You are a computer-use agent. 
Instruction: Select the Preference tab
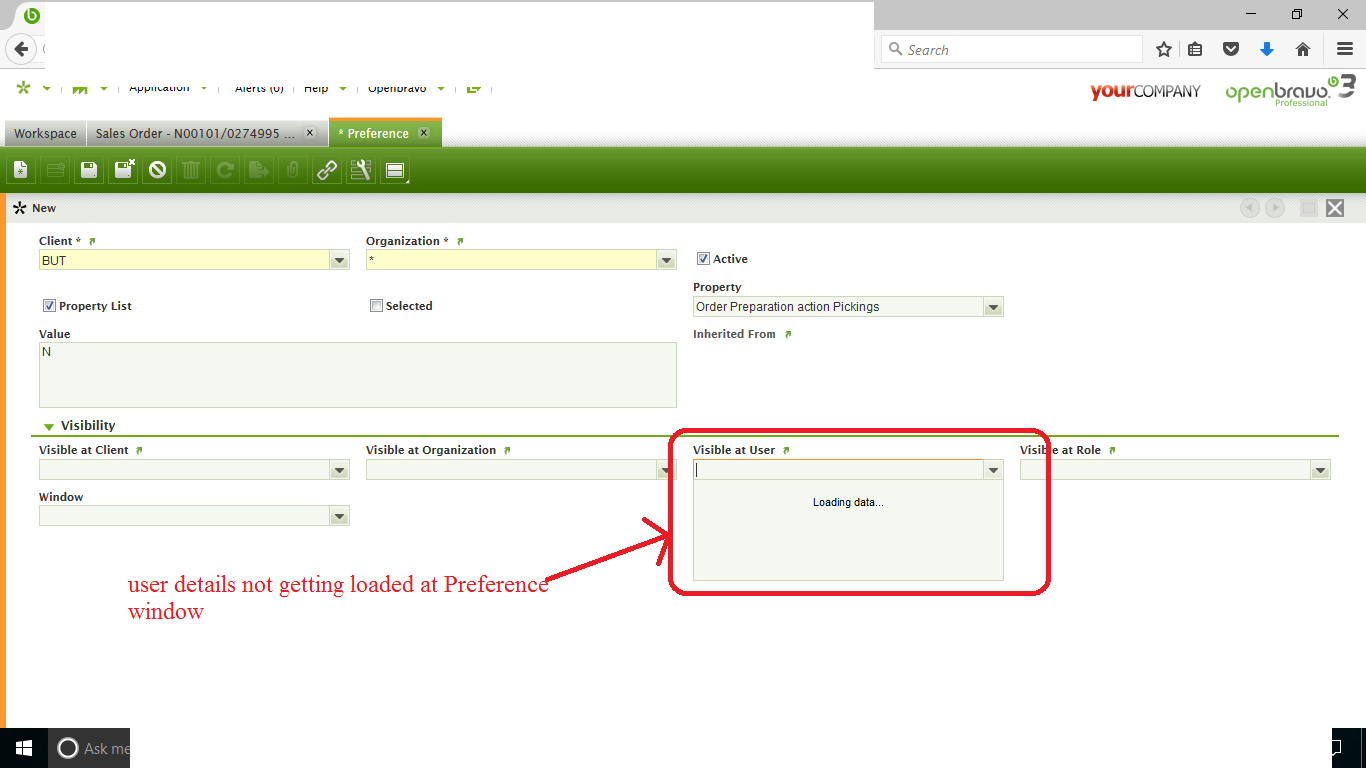(x=385, y=132)
